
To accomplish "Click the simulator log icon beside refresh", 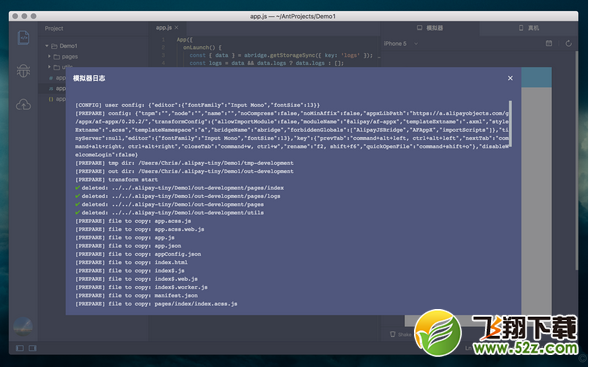I will 549,44.
